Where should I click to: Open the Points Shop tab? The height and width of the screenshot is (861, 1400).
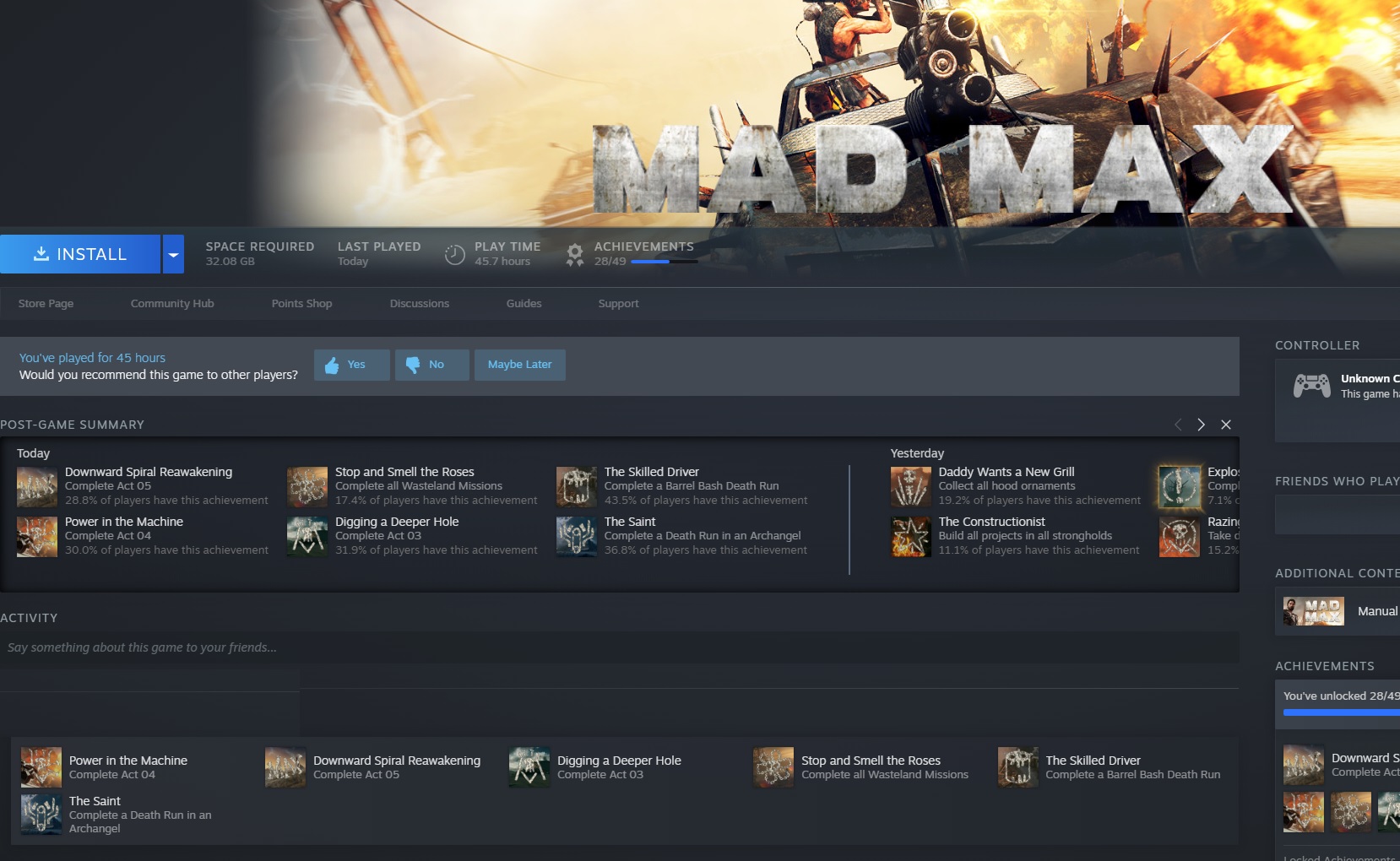tap(301, 303)
